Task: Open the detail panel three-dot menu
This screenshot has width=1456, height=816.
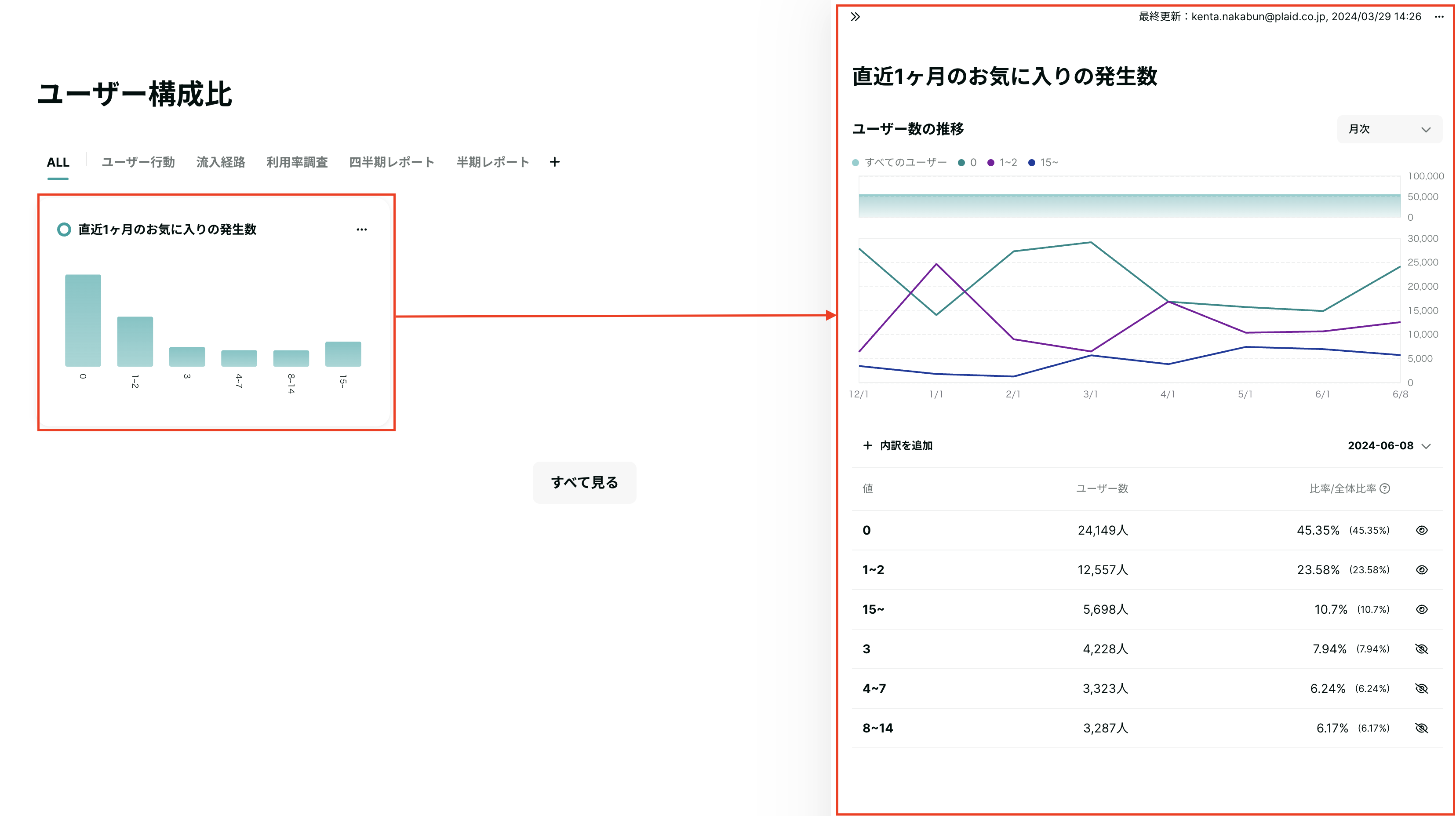Action: (x=1439, y=17)
